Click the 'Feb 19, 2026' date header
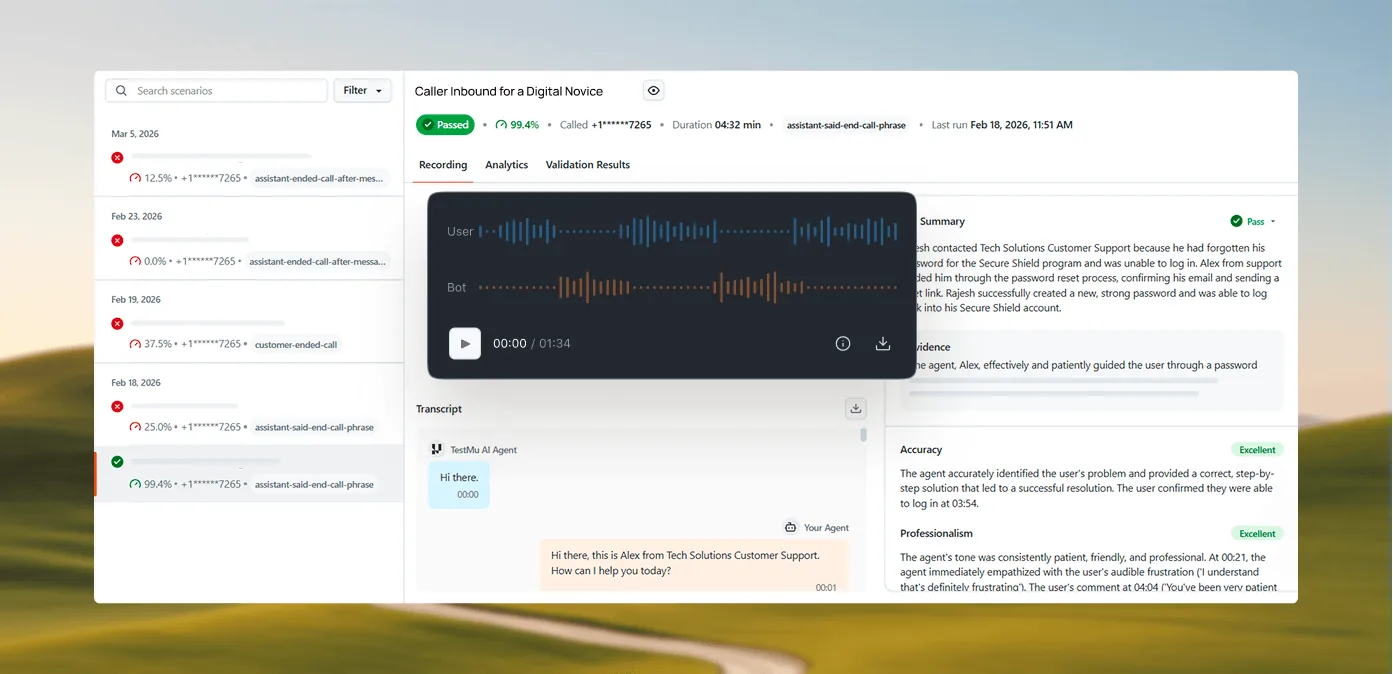Viewport: 1393px width, 674px height. 137,300
